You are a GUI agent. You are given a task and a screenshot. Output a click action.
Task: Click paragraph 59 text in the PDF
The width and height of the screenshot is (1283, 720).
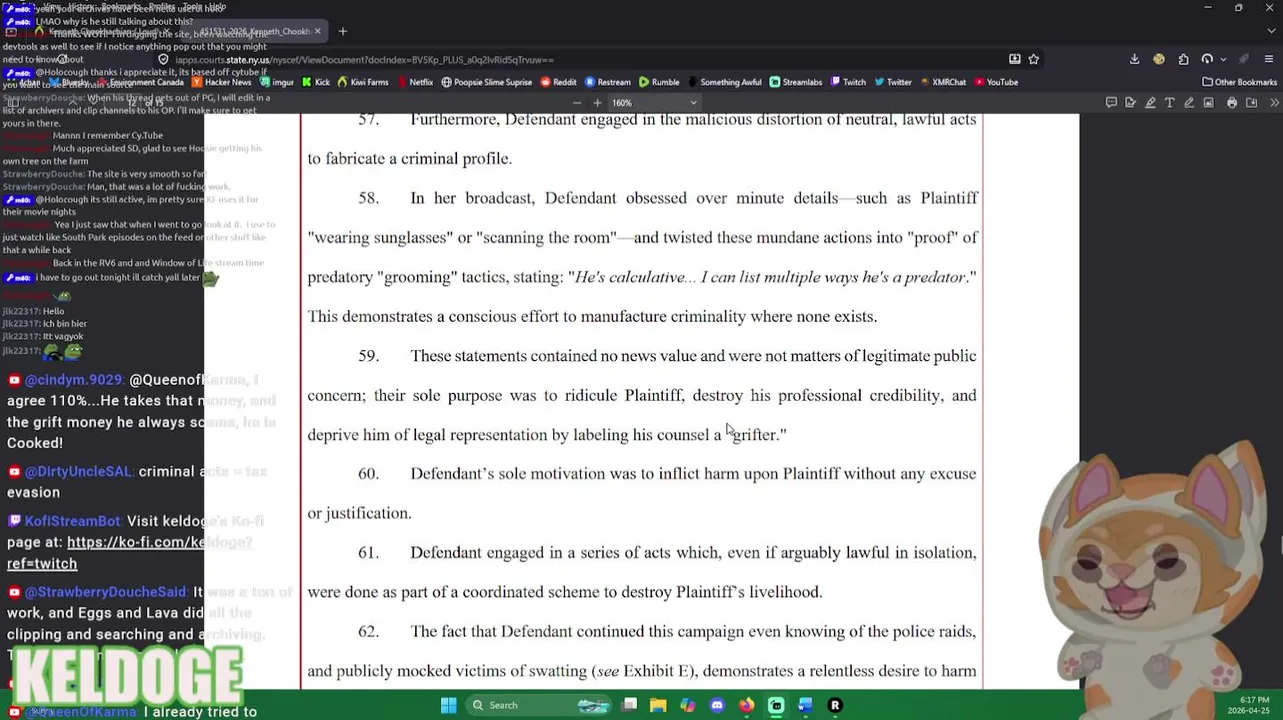coord(642,395)
